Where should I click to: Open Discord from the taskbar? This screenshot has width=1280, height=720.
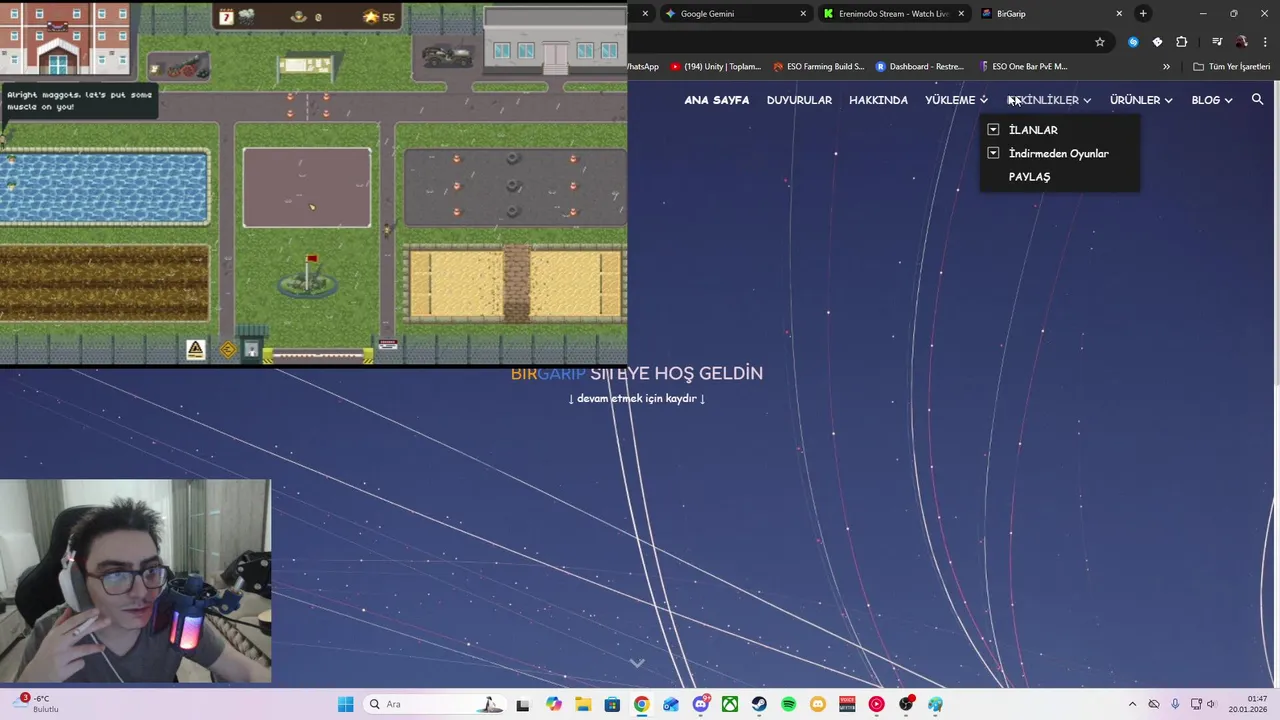coord(701,704)
